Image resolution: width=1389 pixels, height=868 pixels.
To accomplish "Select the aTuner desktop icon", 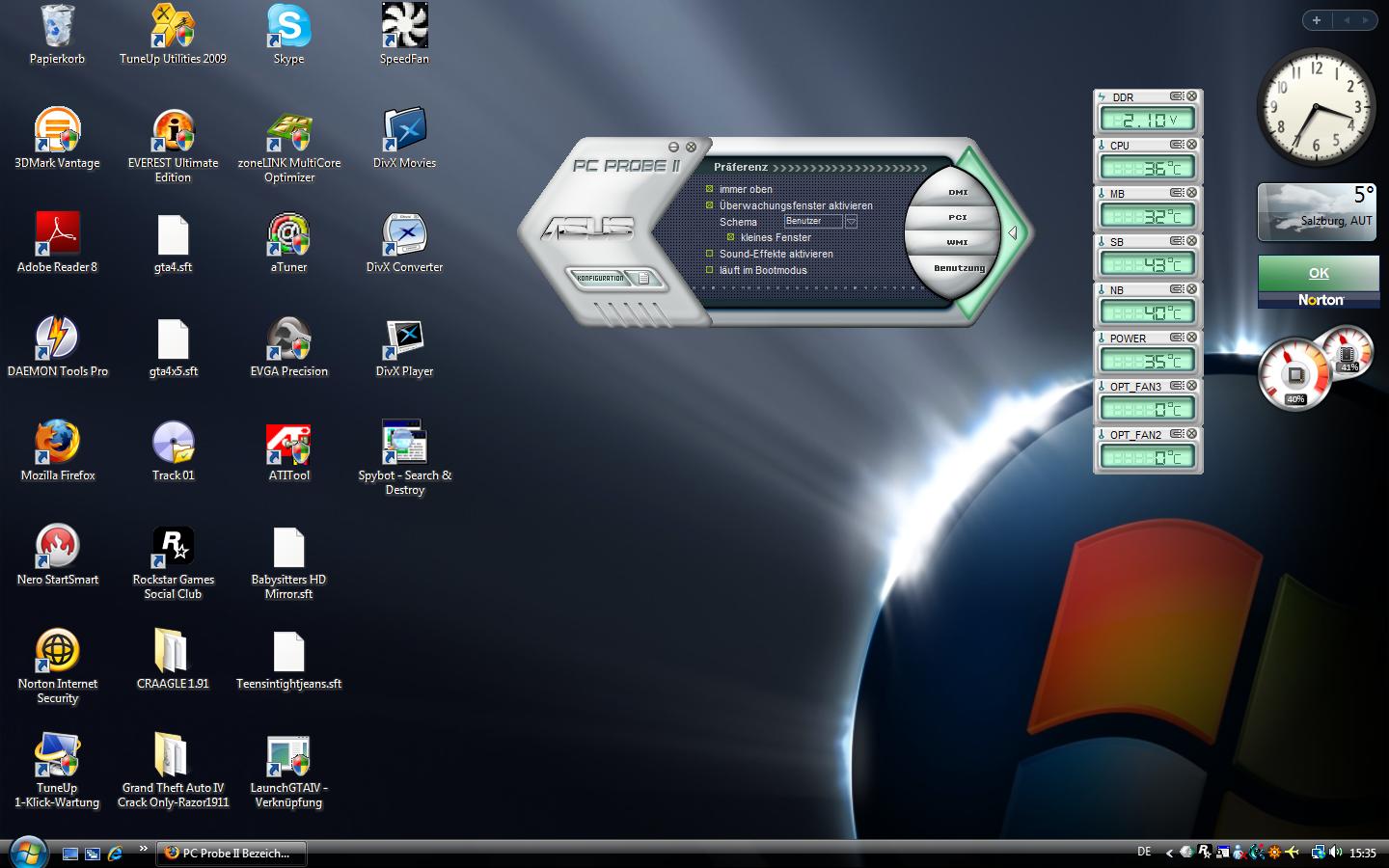I will click(288, 243).
